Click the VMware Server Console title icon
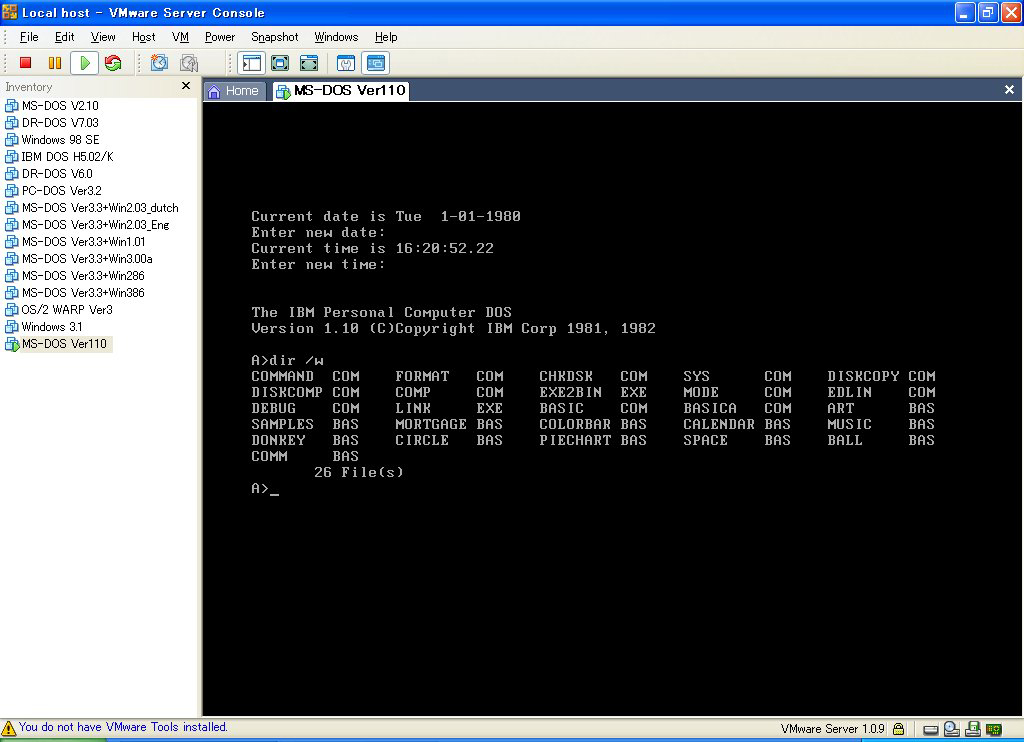This screenshot has width=1024, height=742. click(10, 11)
